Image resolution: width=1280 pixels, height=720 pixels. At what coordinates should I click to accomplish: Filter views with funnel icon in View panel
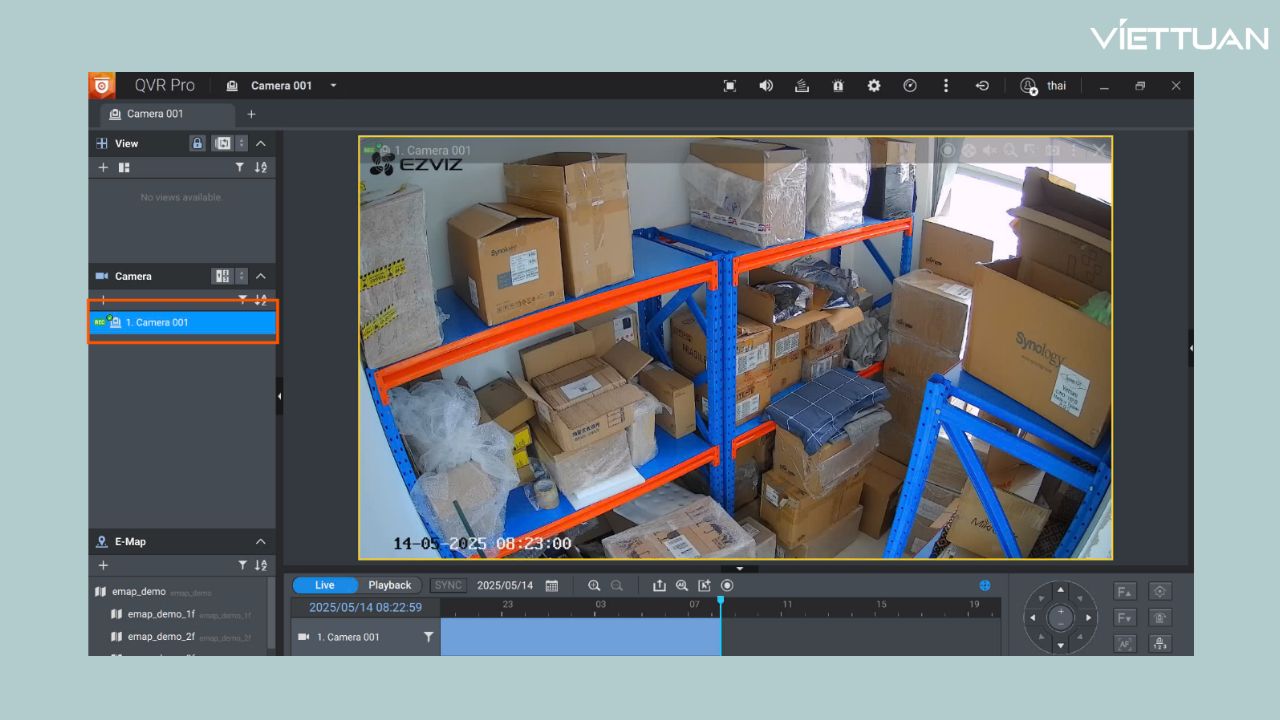tap(240, 167)
